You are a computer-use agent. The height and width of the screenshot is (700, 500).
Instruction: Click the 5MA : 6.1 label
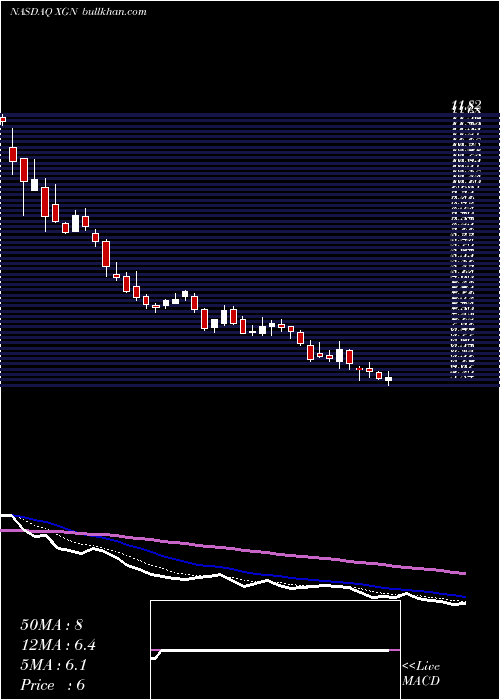54,665
